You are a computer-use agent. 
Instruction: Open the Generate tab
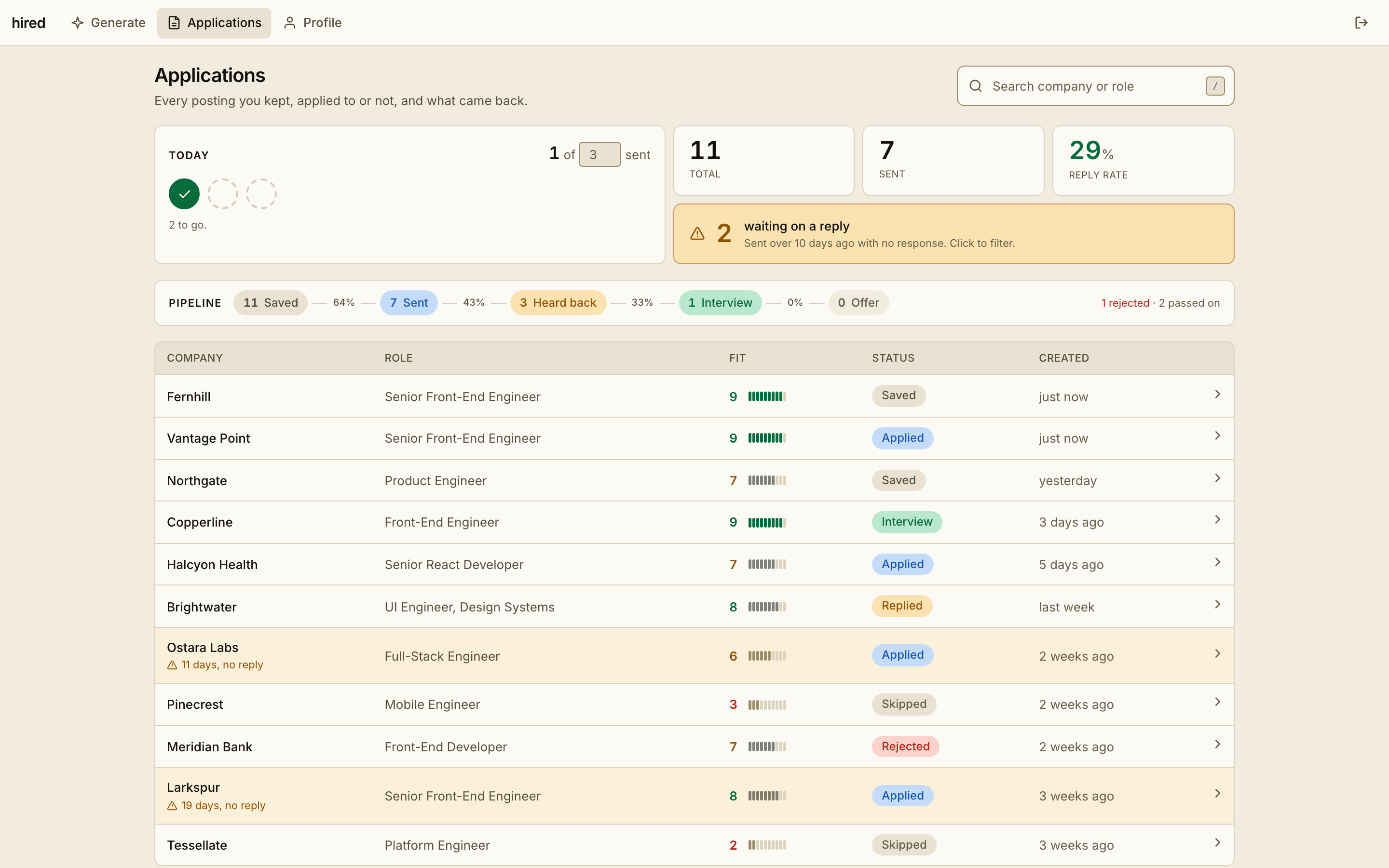(109, 23)
